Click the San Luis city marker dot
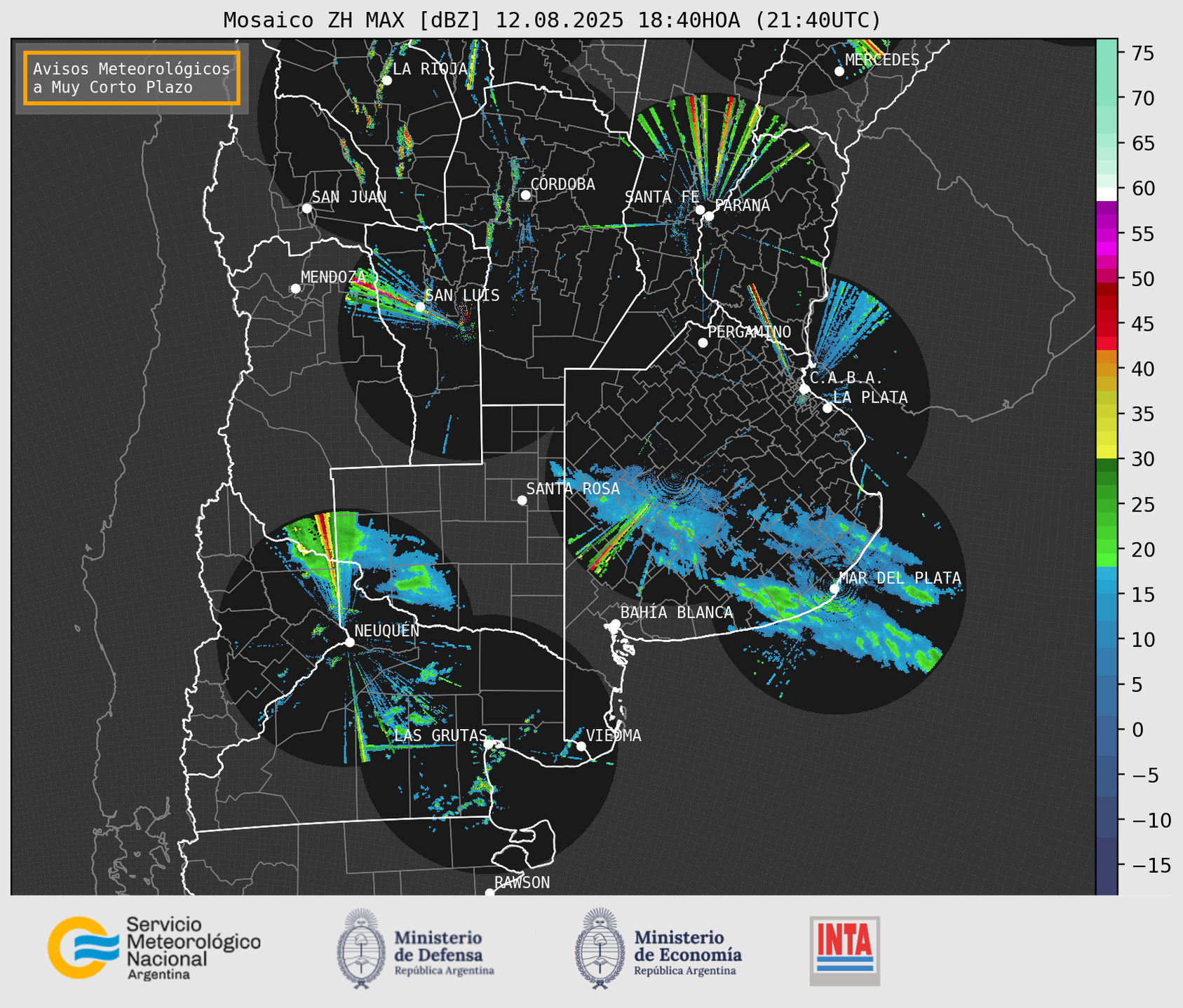Screen dimensions: 1183x1008 pos(420,307)
